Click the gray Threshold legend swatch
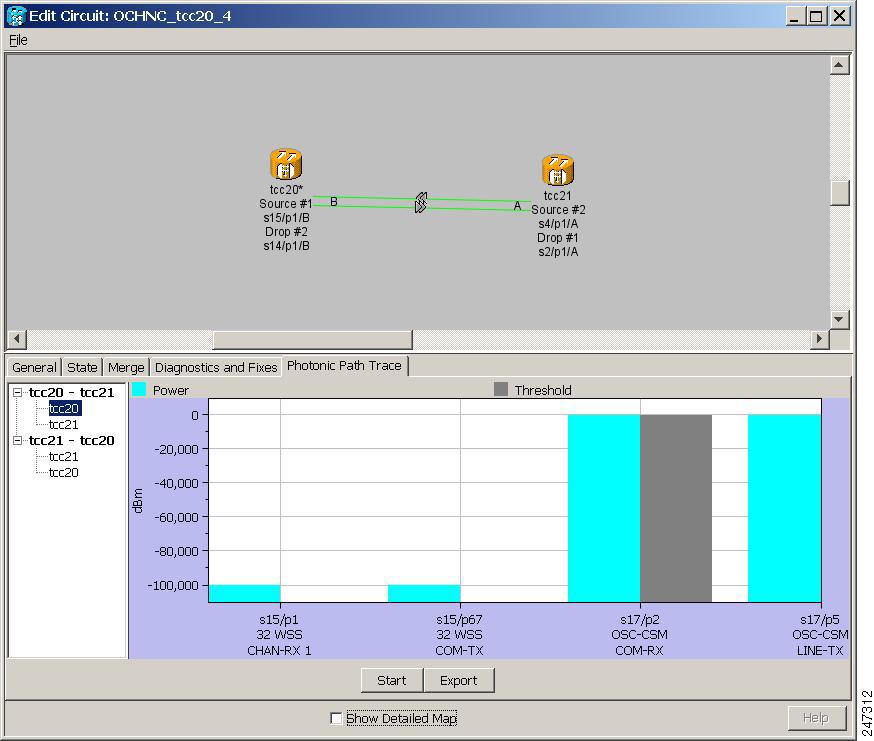Screen dimensions: 874x741 [x=501, y=389]
